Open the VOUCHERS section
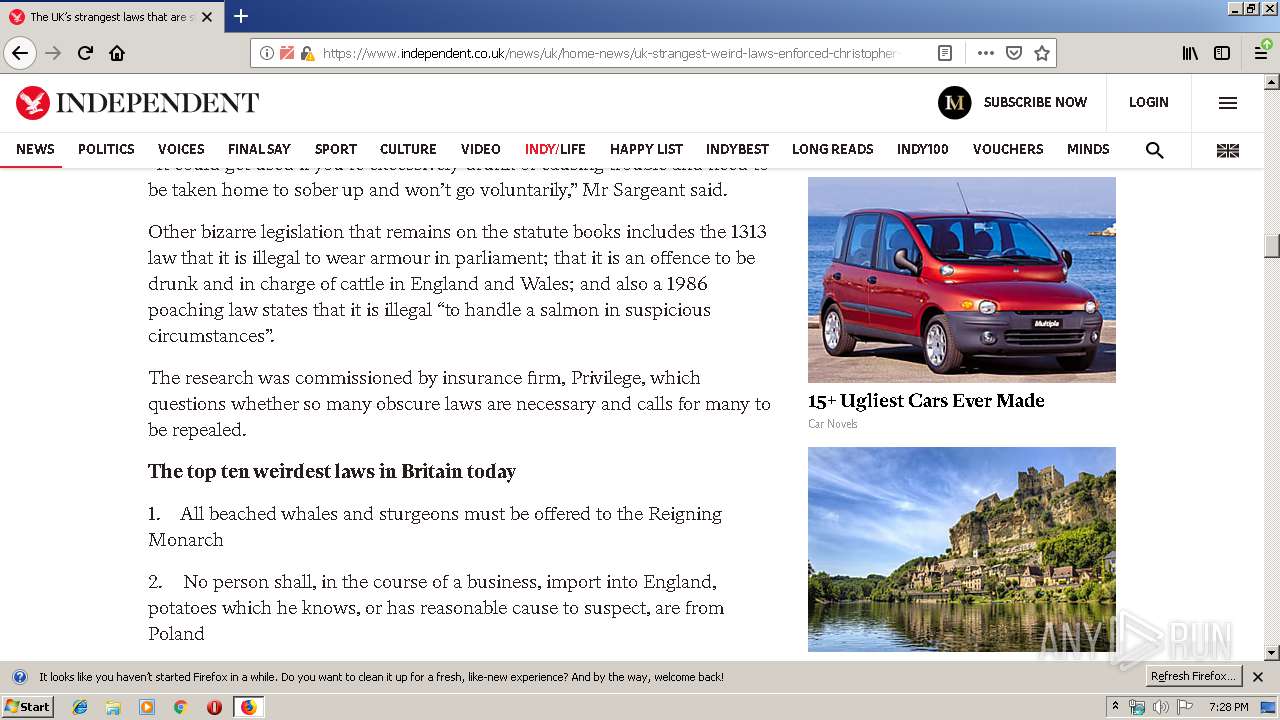Image resolution: width=1280 pixels, height=720 pixels. (1008, 149)
